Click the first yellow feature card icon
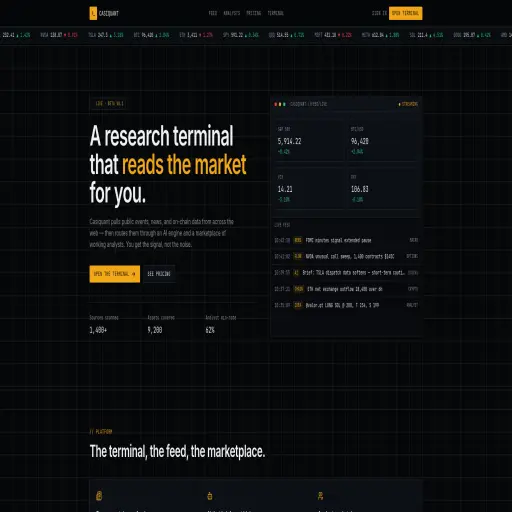The height and width of the screenshot is (512, 512). (99, 496)
